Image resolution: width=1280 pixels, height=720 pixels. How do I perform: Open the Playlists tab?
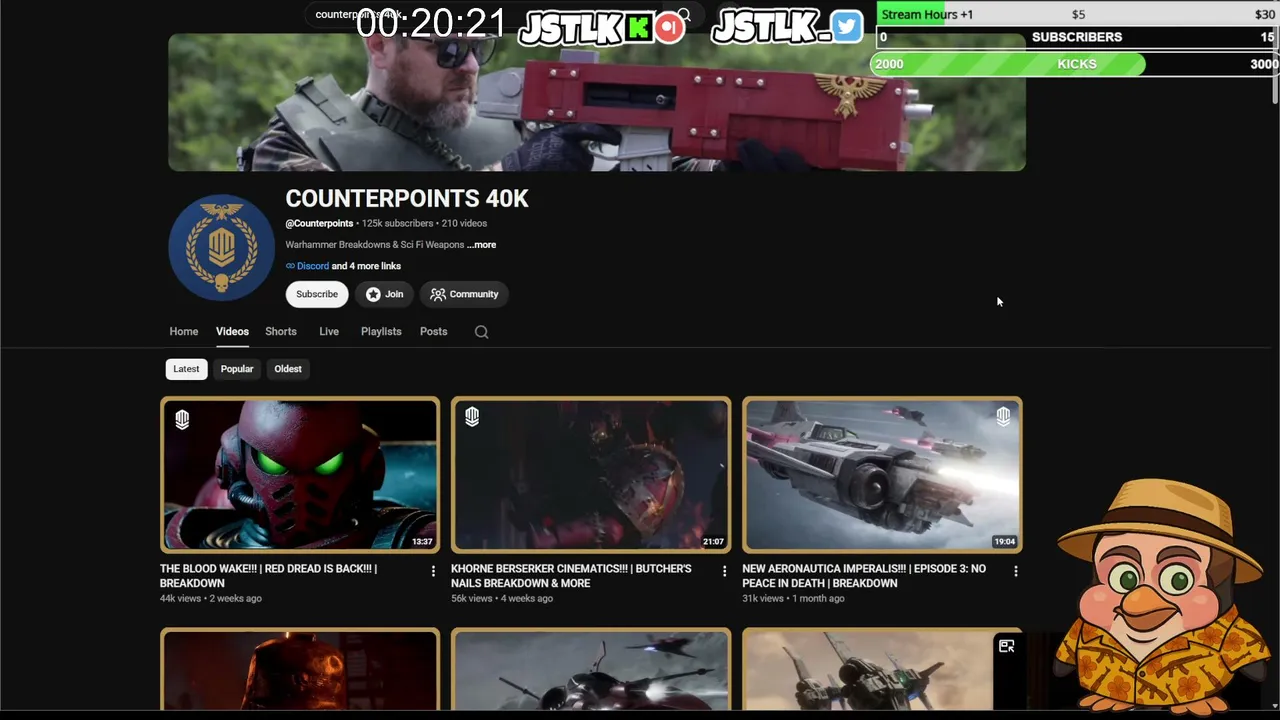(381, 332)
